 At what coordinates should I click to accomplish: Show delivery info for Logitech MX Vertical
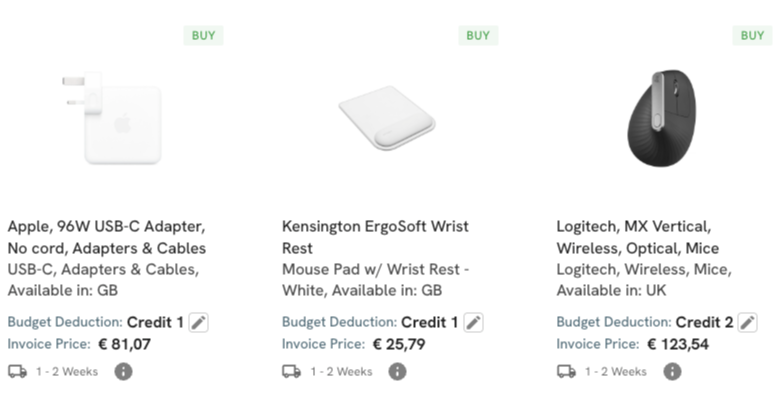672,371
